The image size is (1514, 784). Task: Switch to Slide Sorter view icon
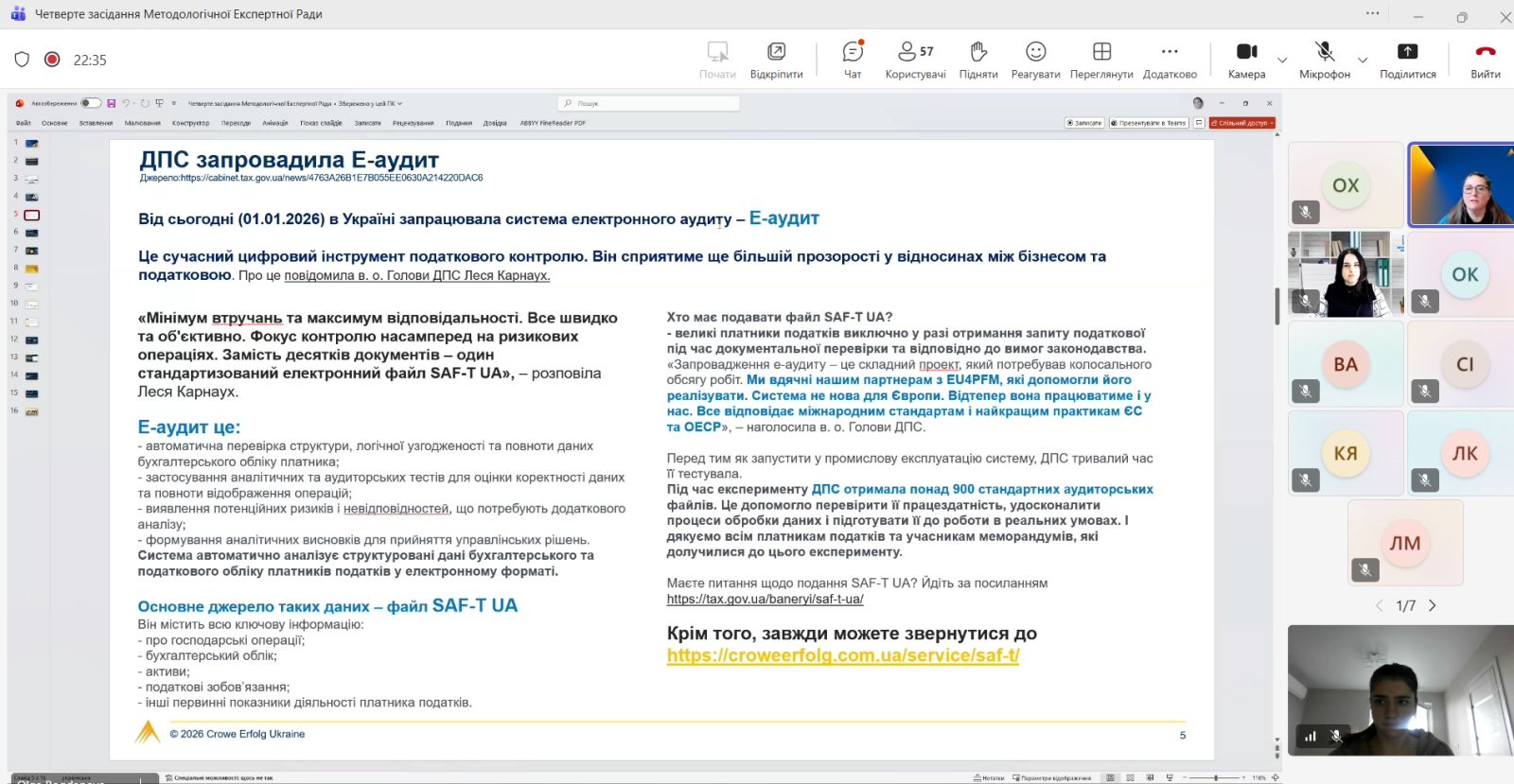tap(1131, 778)
